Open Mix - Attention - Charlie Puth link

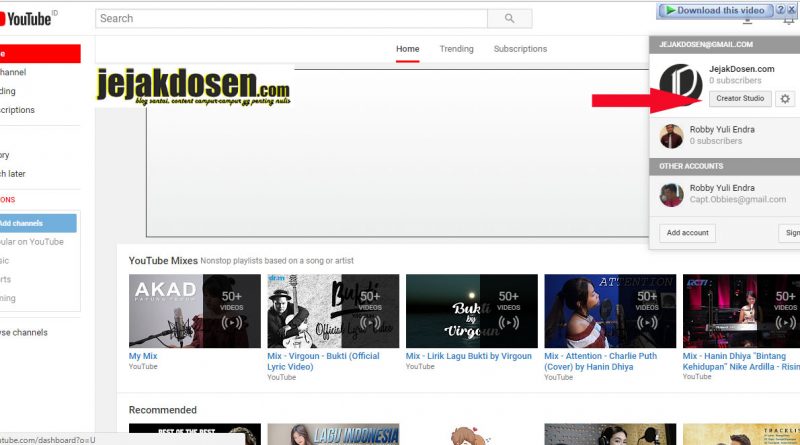point(601,361)
